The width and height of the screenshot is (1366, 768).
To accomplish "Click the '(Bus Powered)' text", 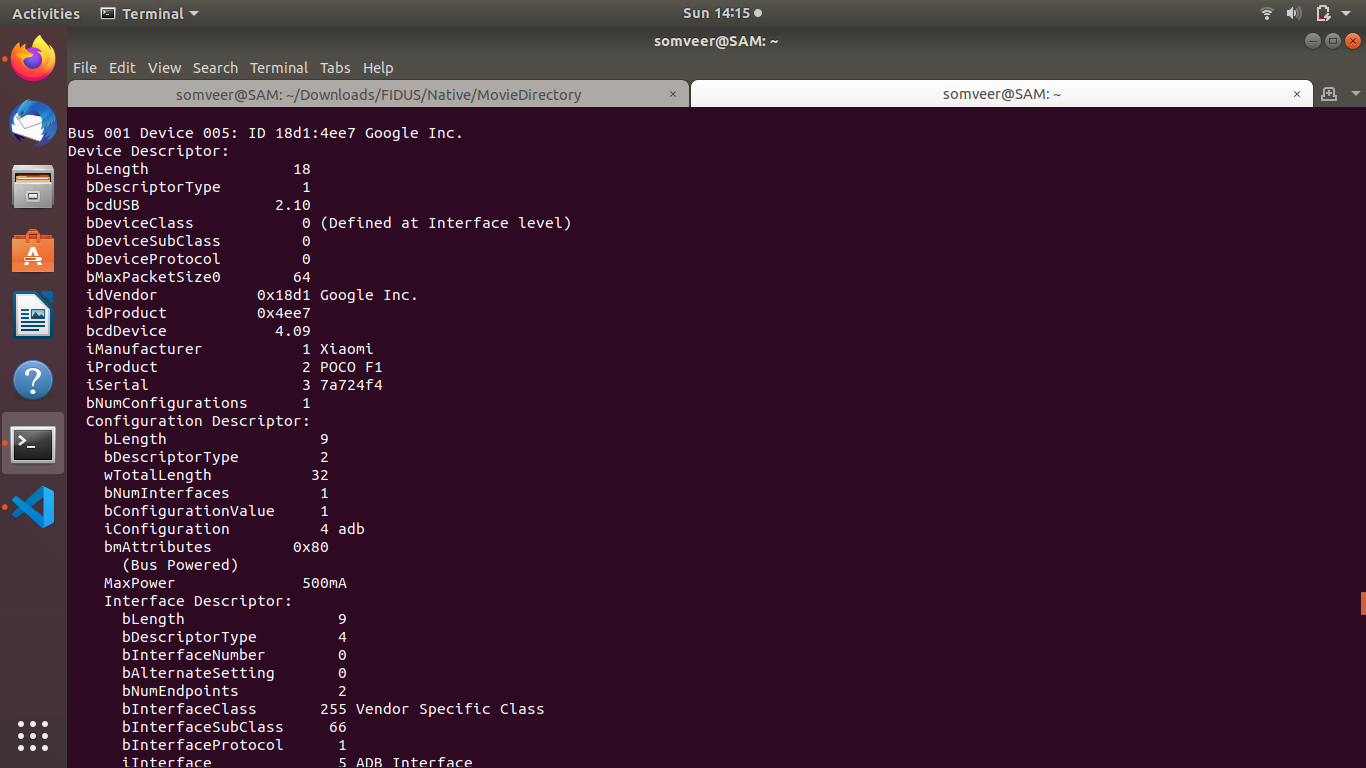I will (180, 565).
